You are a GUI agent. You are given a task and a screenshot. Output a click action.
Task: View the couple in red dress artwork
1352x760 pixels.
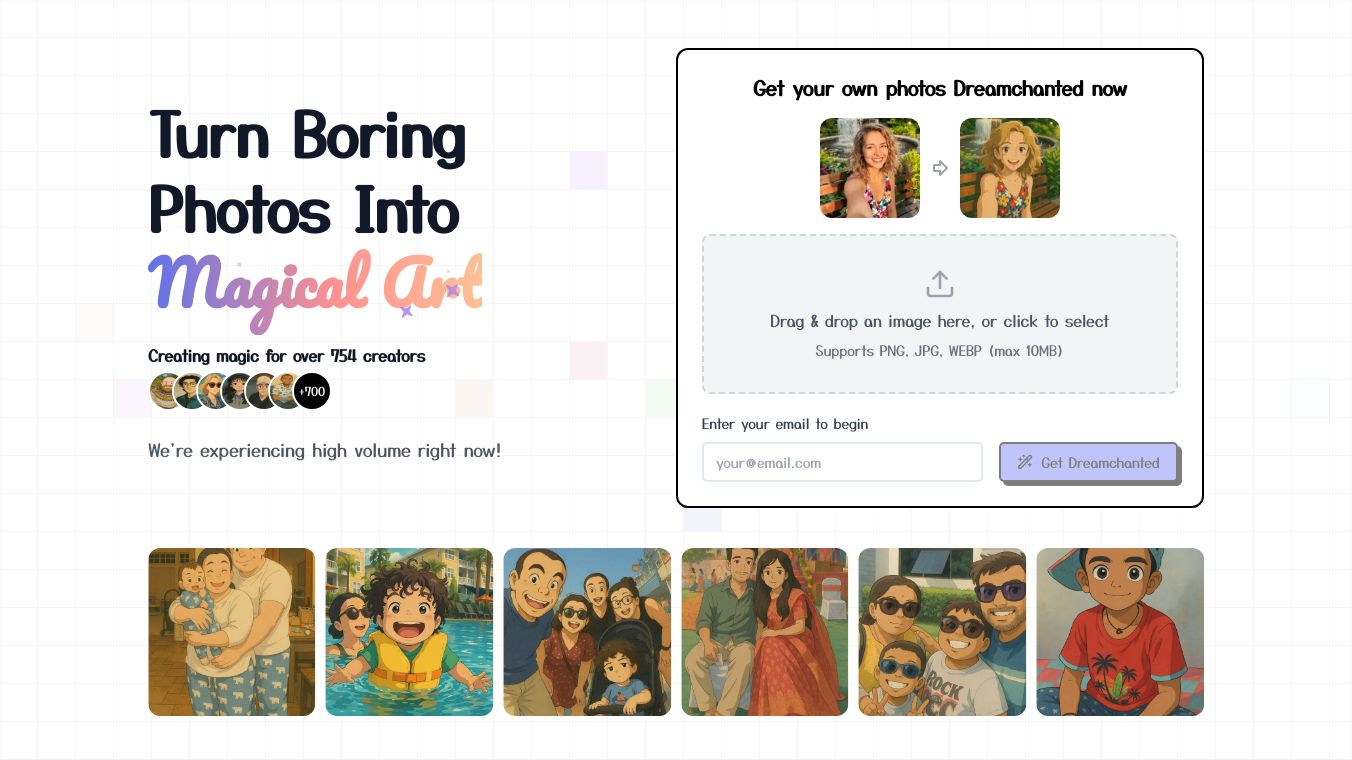click(765, 632)
